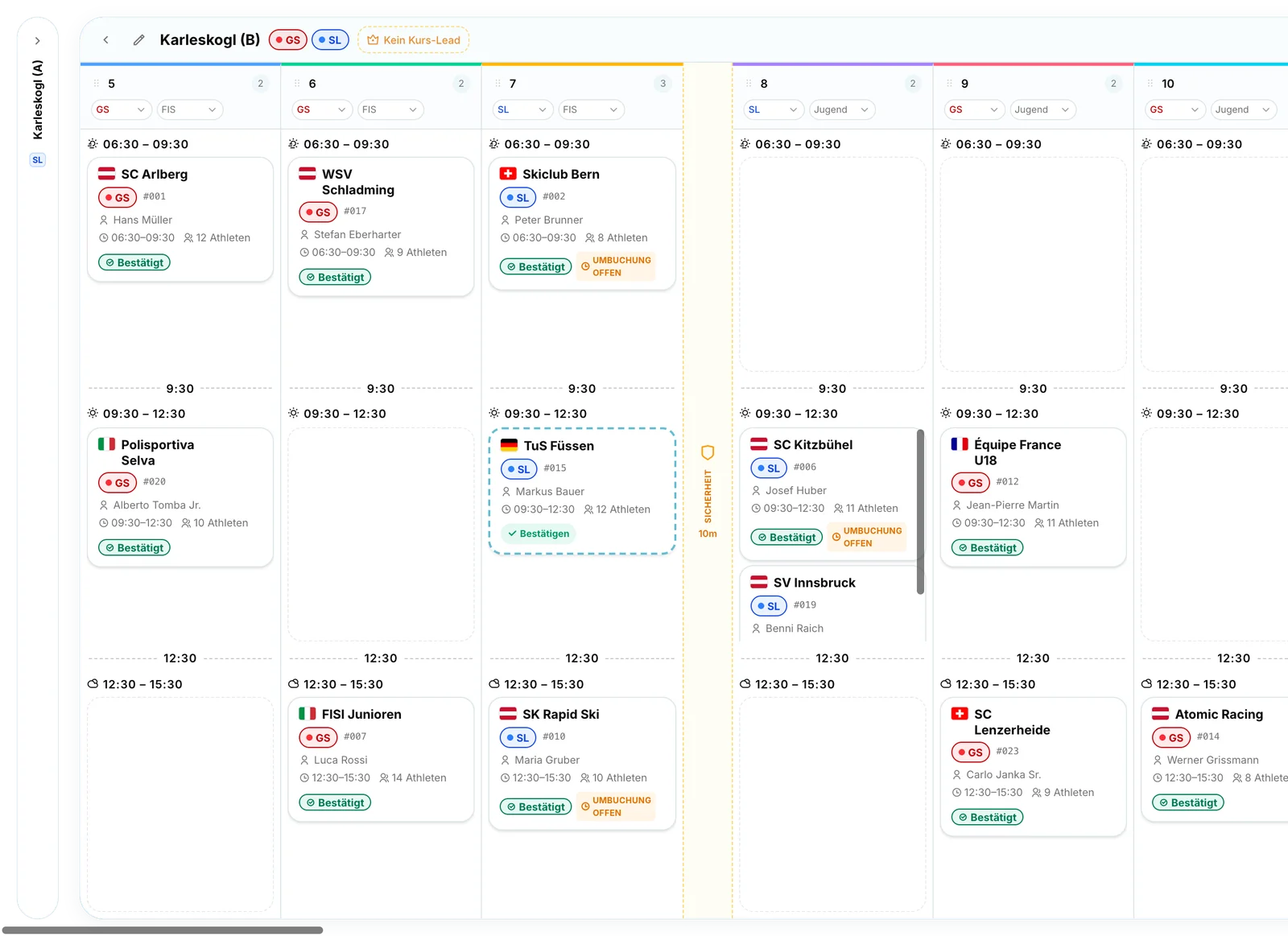
Task: Open the GS discipline dropdown in lane 5
Action: (x=120, y=109)
